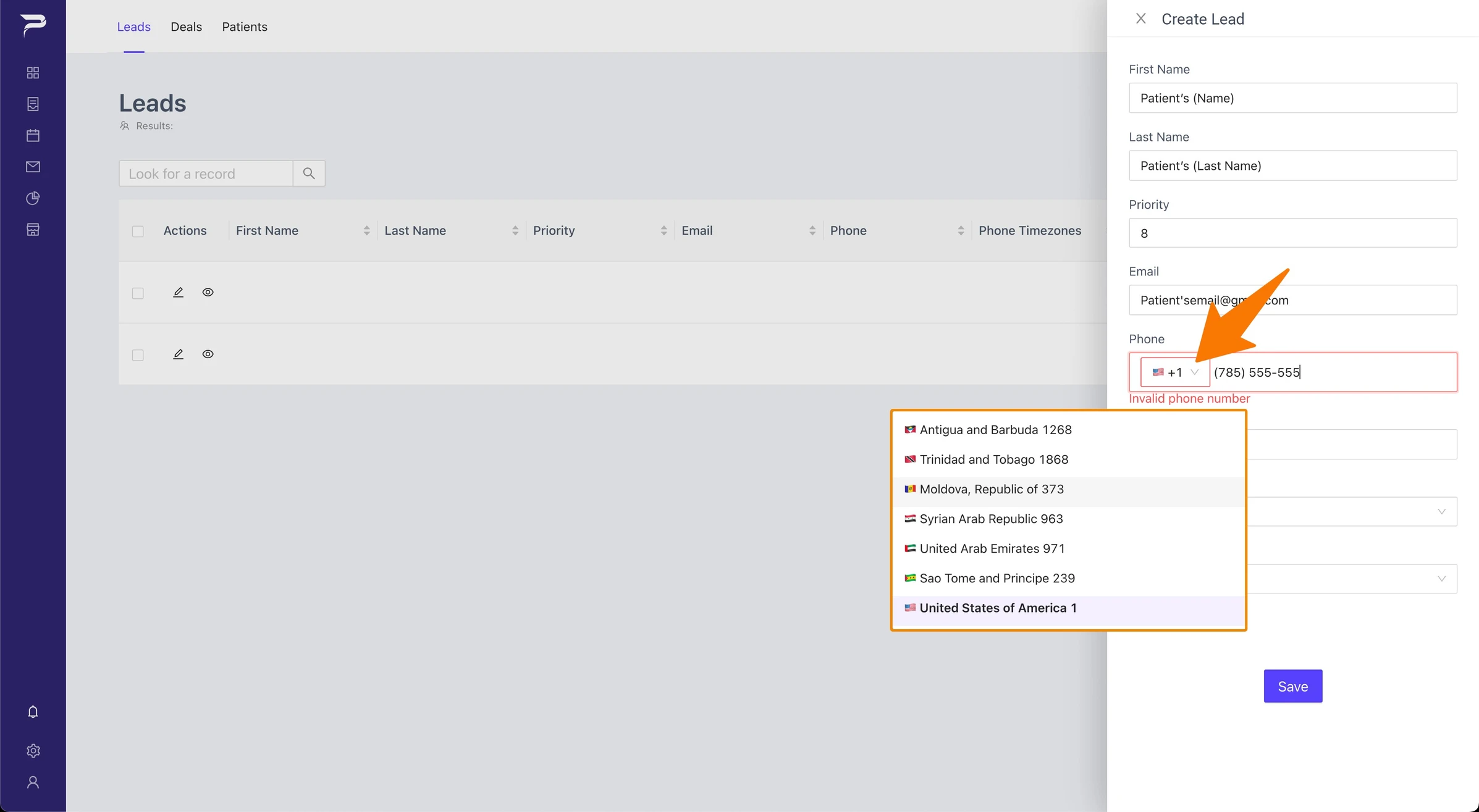The image size is (1479, 812).
Task: Click the search magnifier button
Action: click(309, 174)
